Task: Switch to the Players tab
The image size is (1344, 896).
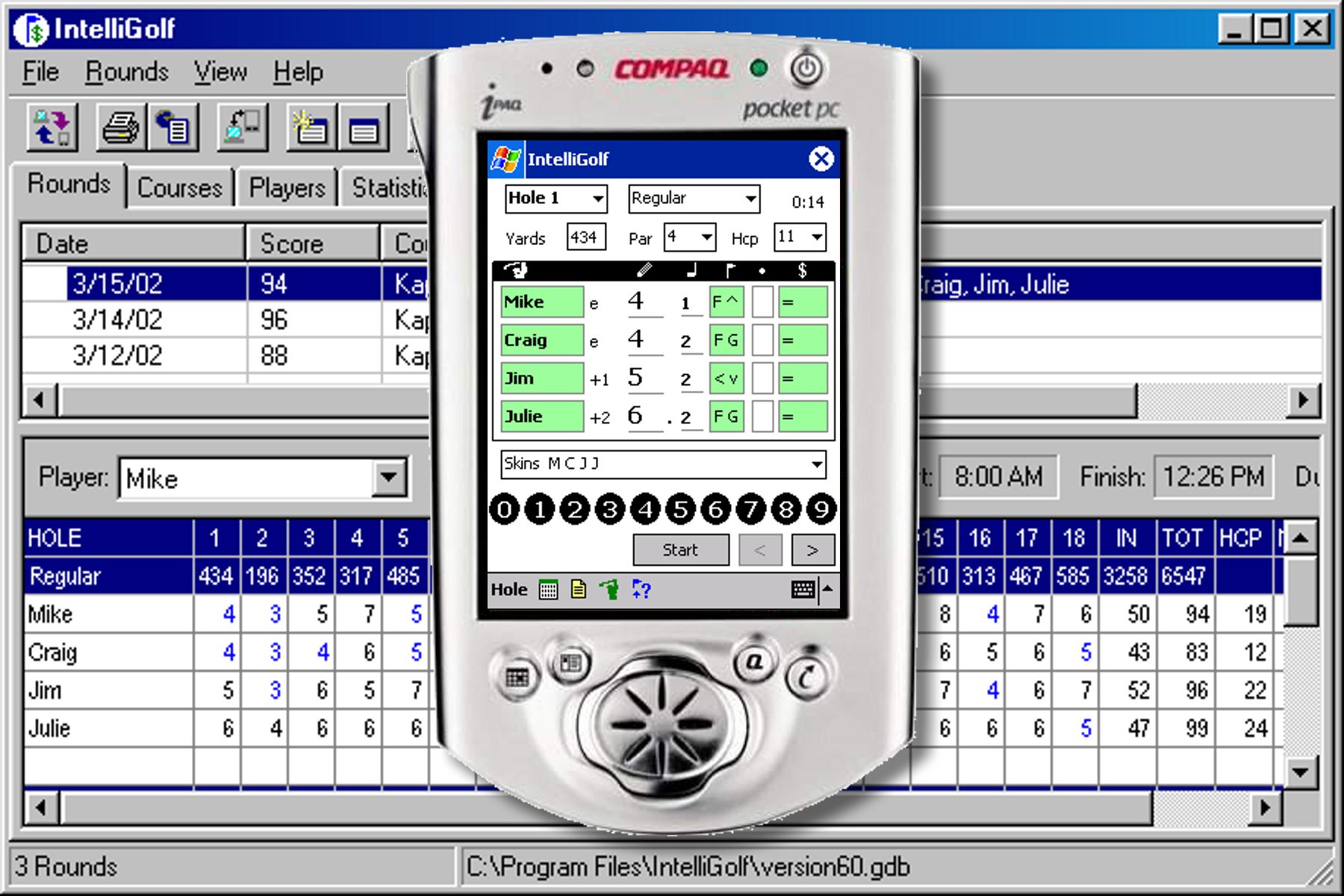Action: coord(287,187)
